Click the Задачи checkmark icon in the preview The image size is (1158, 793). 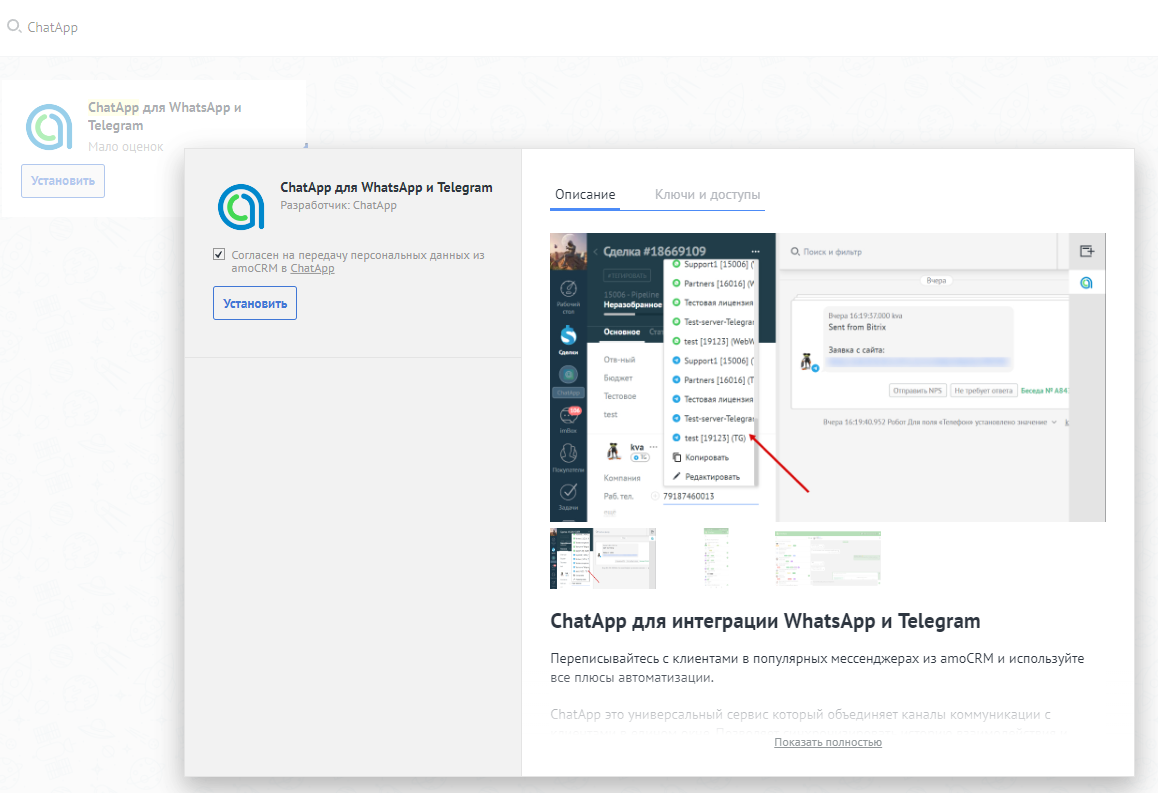(x=568, y=494)
